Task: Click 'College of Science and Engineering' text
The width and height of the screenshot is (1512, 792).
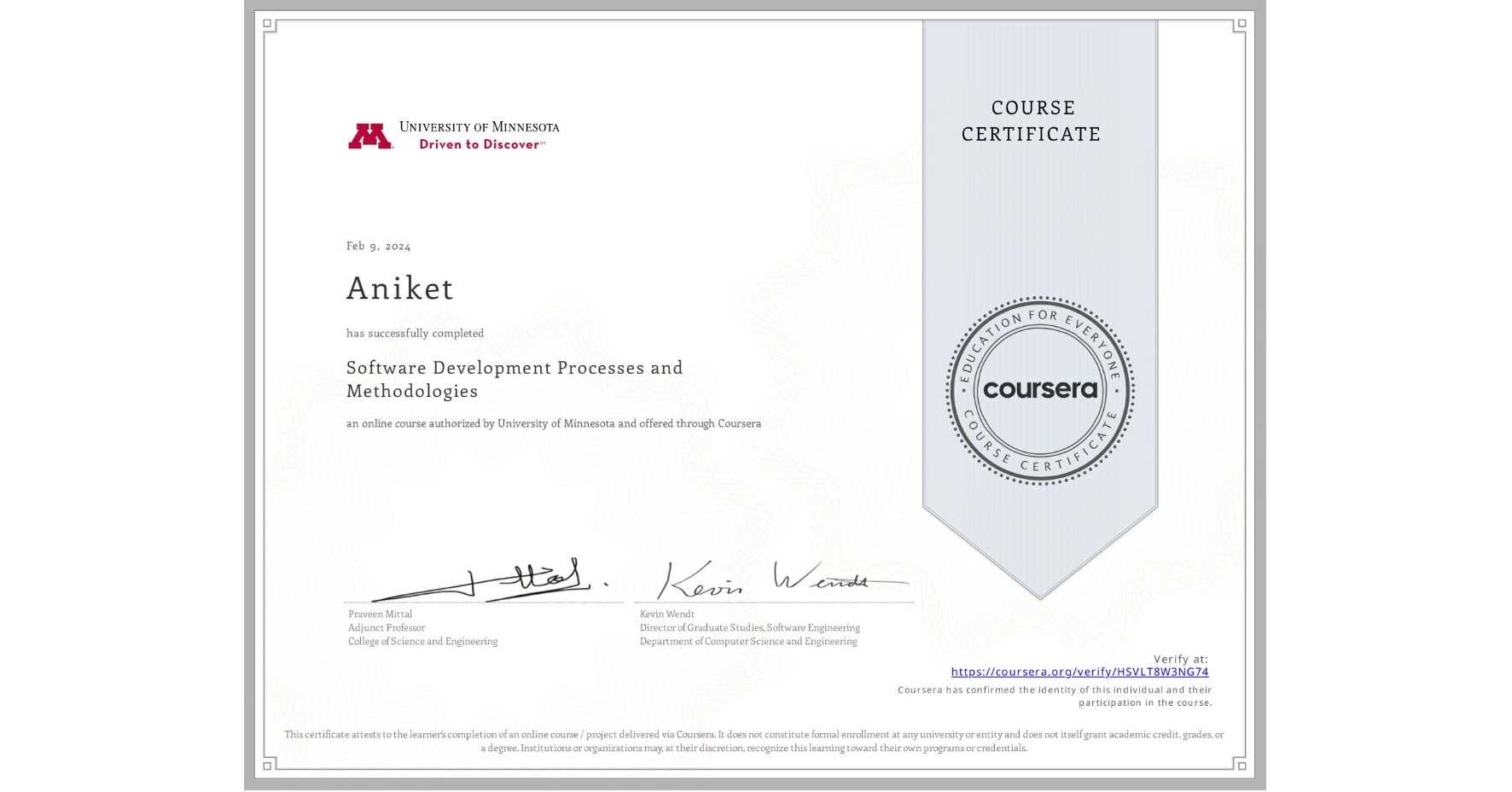Action: pos(422,641)
